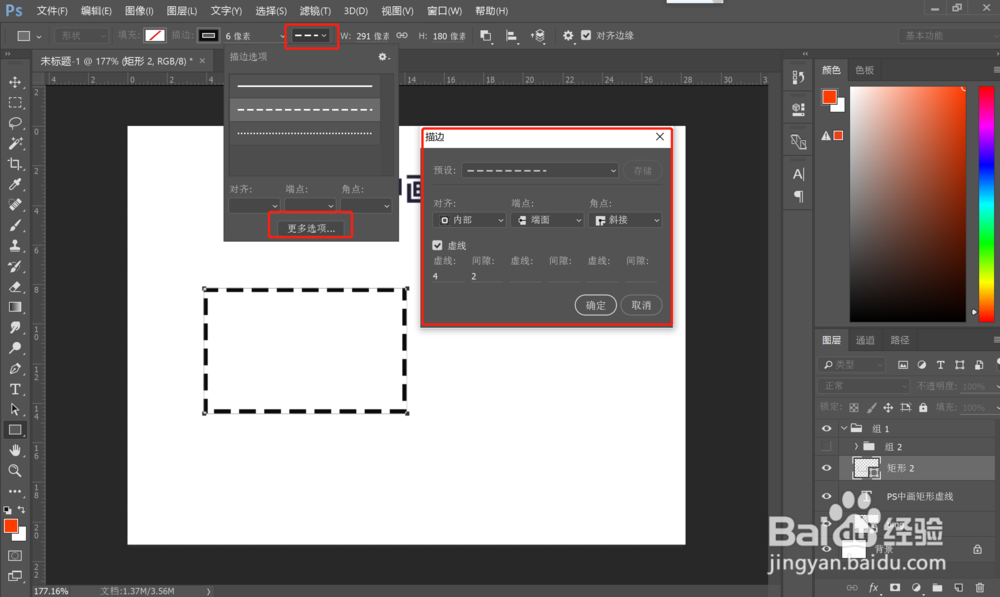The image size is (1000, 597).
Task: Select the Pen tool
Action: 15,369
